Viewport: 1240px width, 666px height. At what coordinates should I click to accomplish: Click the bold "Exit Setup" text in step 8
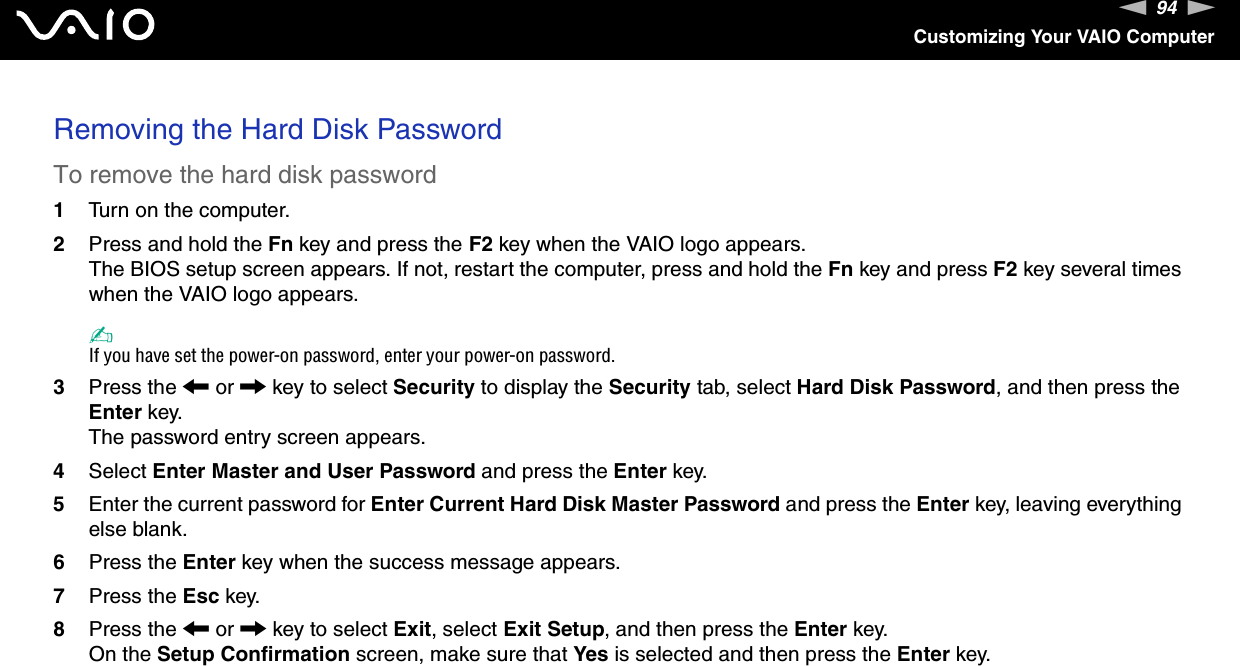tap(553, 630)
